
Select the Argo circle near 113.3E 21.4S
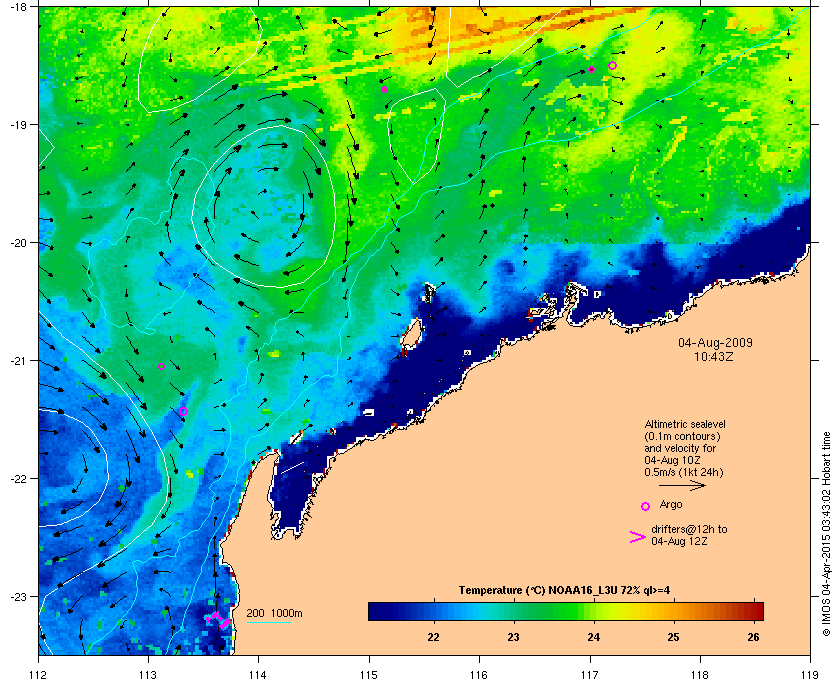[183, 412]
